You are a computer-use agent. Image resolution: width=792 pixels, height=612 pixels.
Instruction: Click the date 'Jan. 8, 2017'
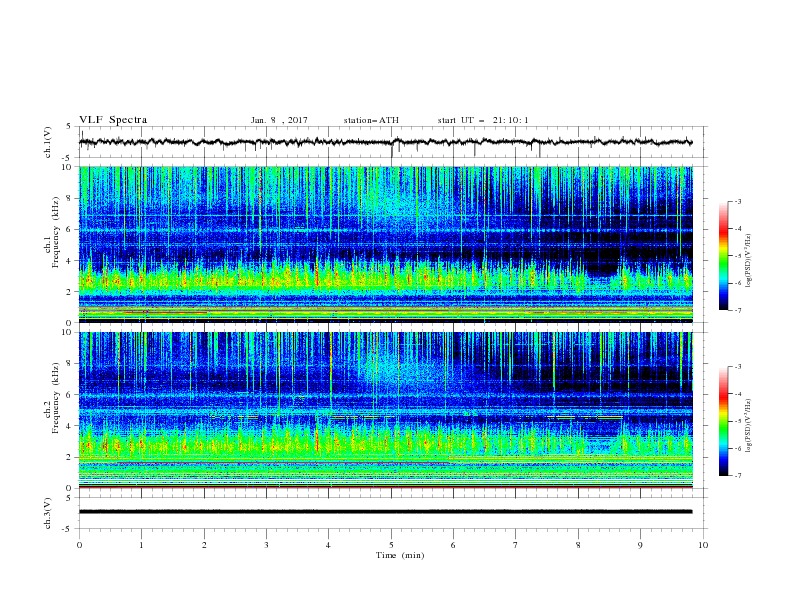[279, 120]
